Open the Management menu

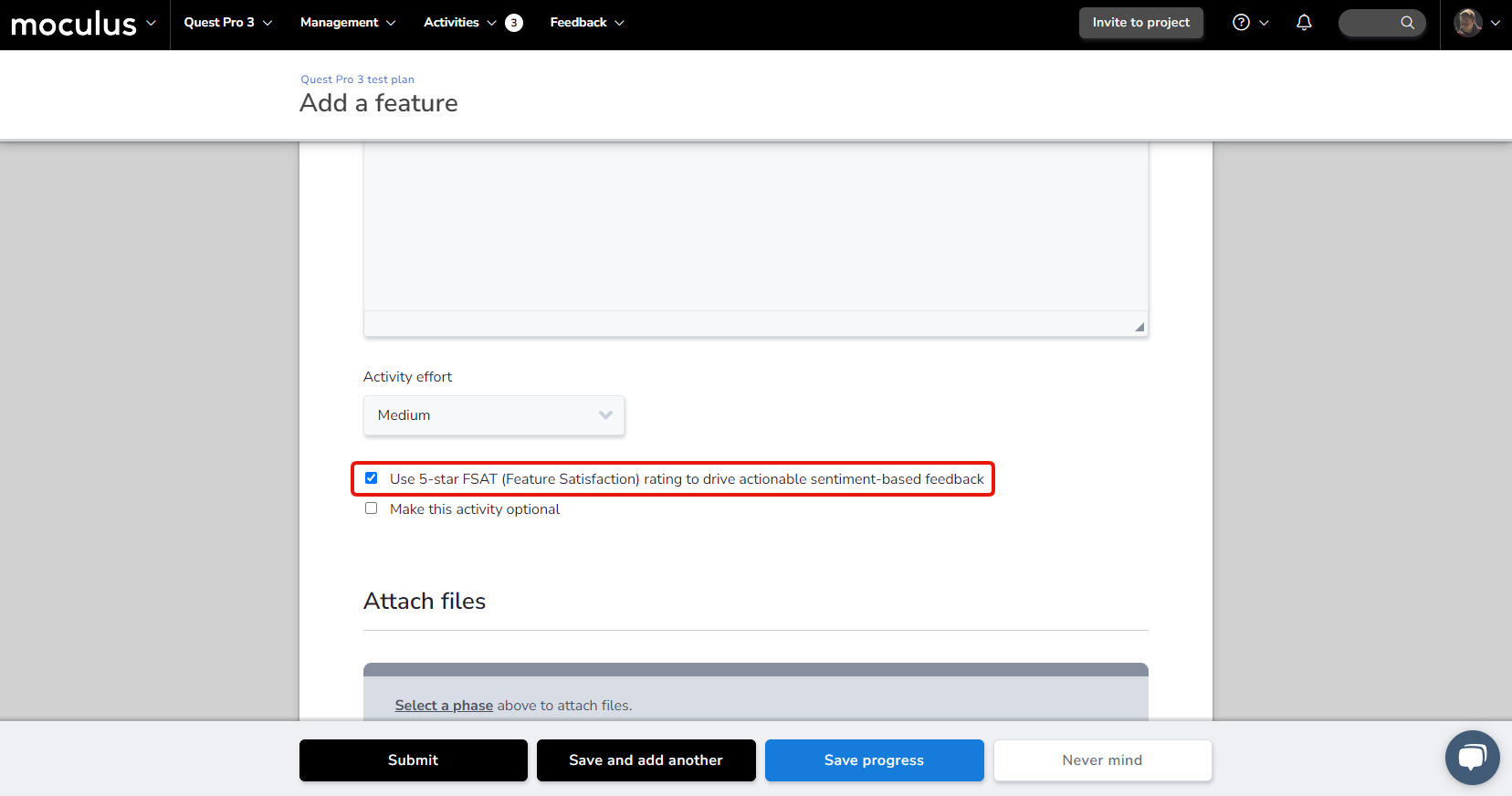pyautogui.click(x=347, y=23)
